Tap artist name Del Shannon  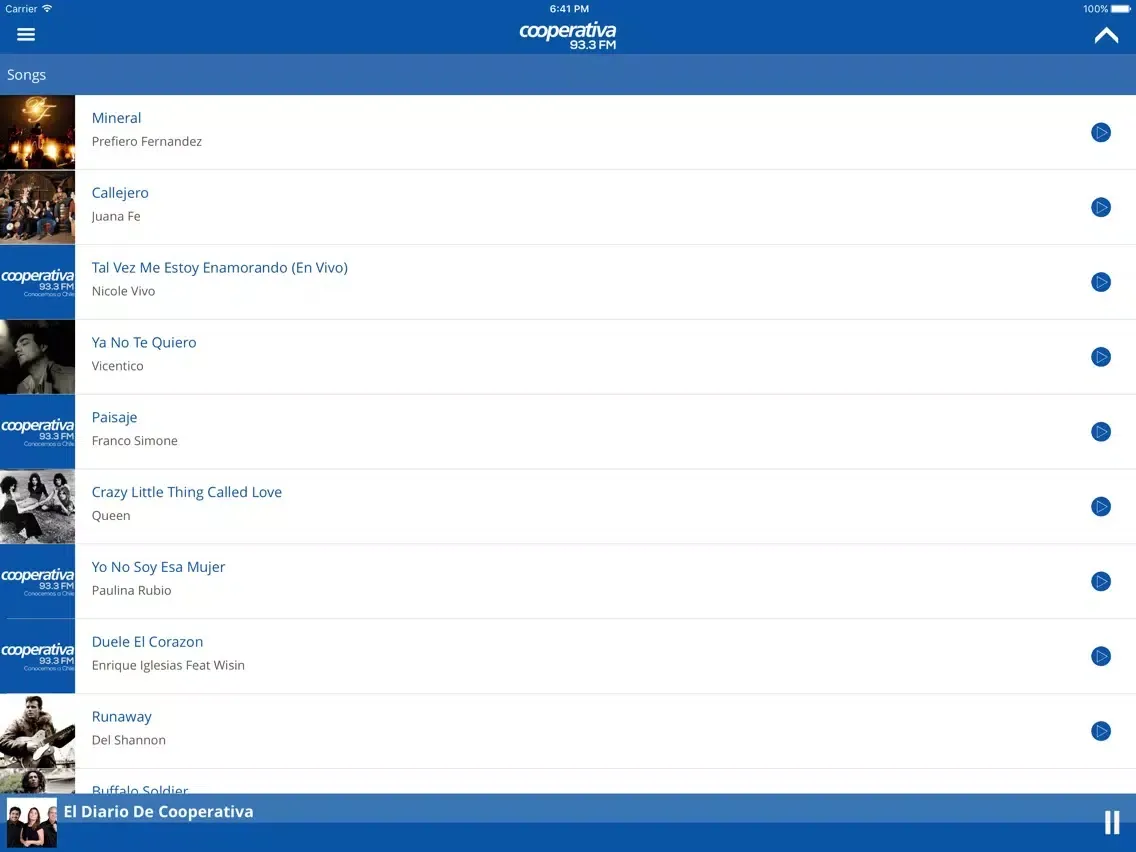128,740
